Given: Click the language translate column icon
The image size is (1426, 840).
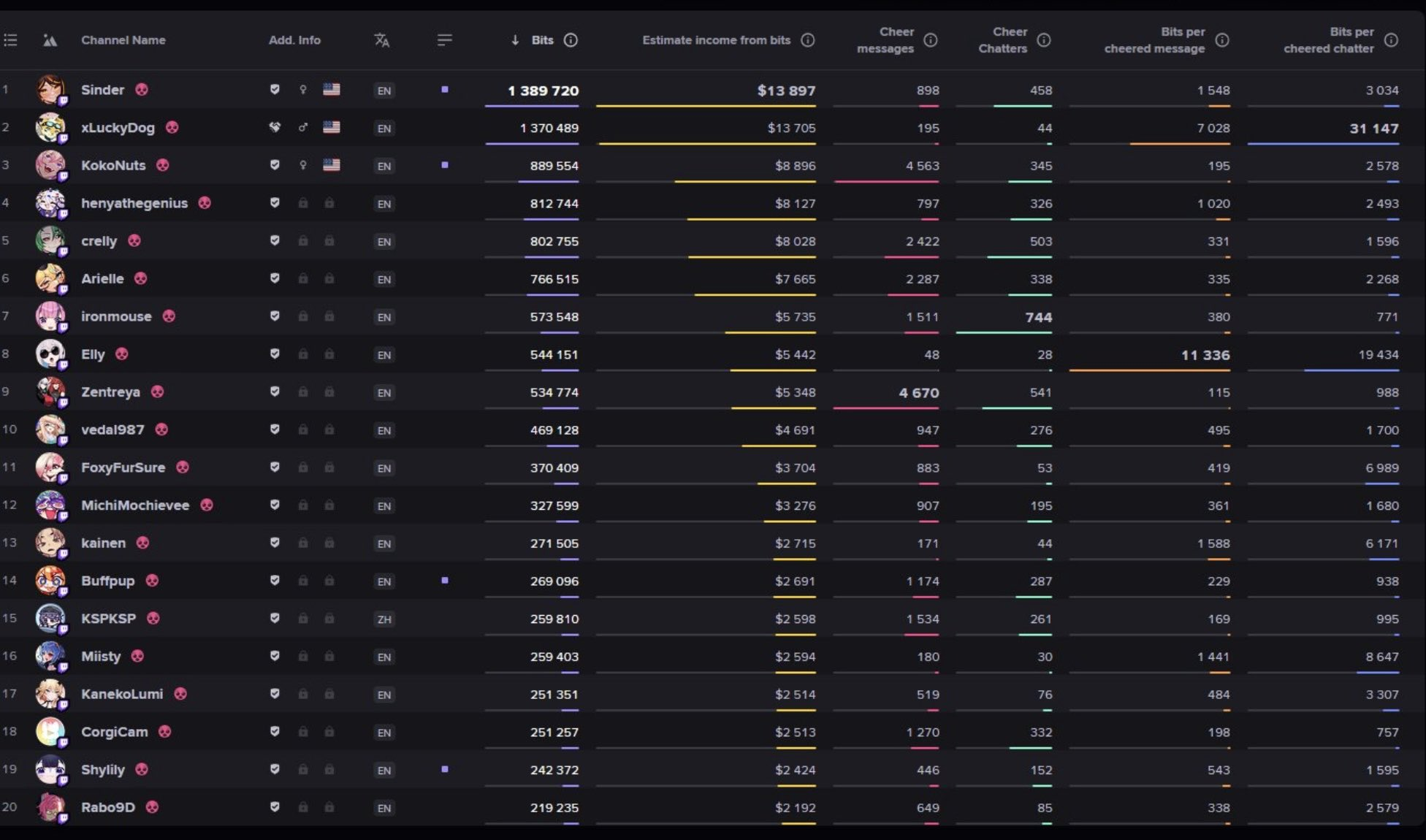Looking at the screenshot, I should [381, 40].
